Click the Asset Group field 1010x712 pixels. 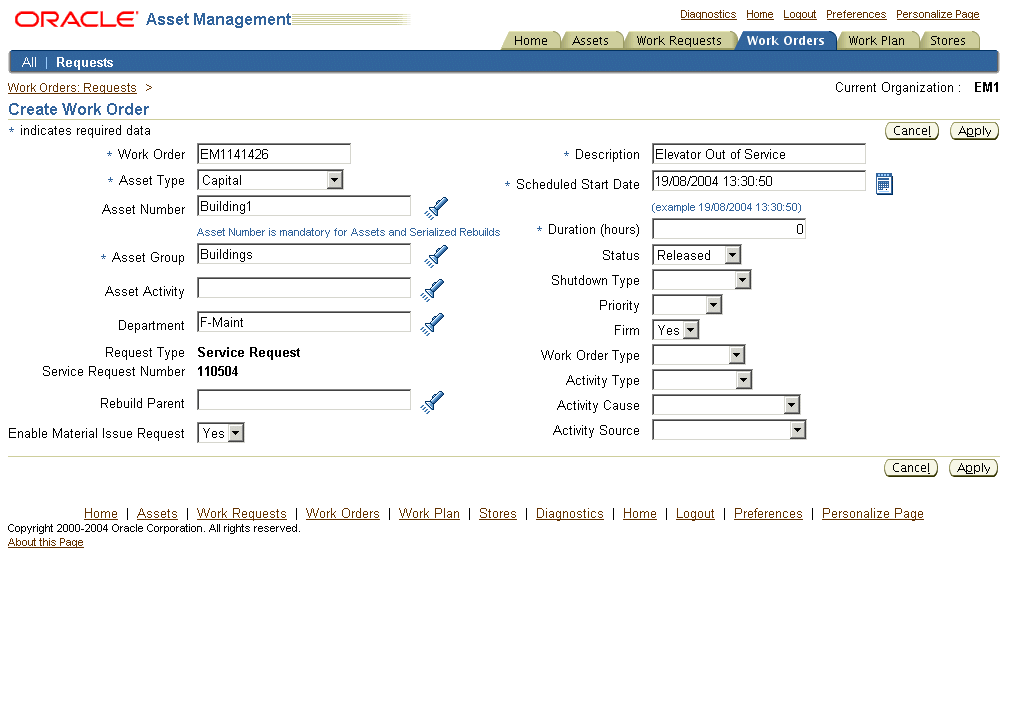pos(304,254)
